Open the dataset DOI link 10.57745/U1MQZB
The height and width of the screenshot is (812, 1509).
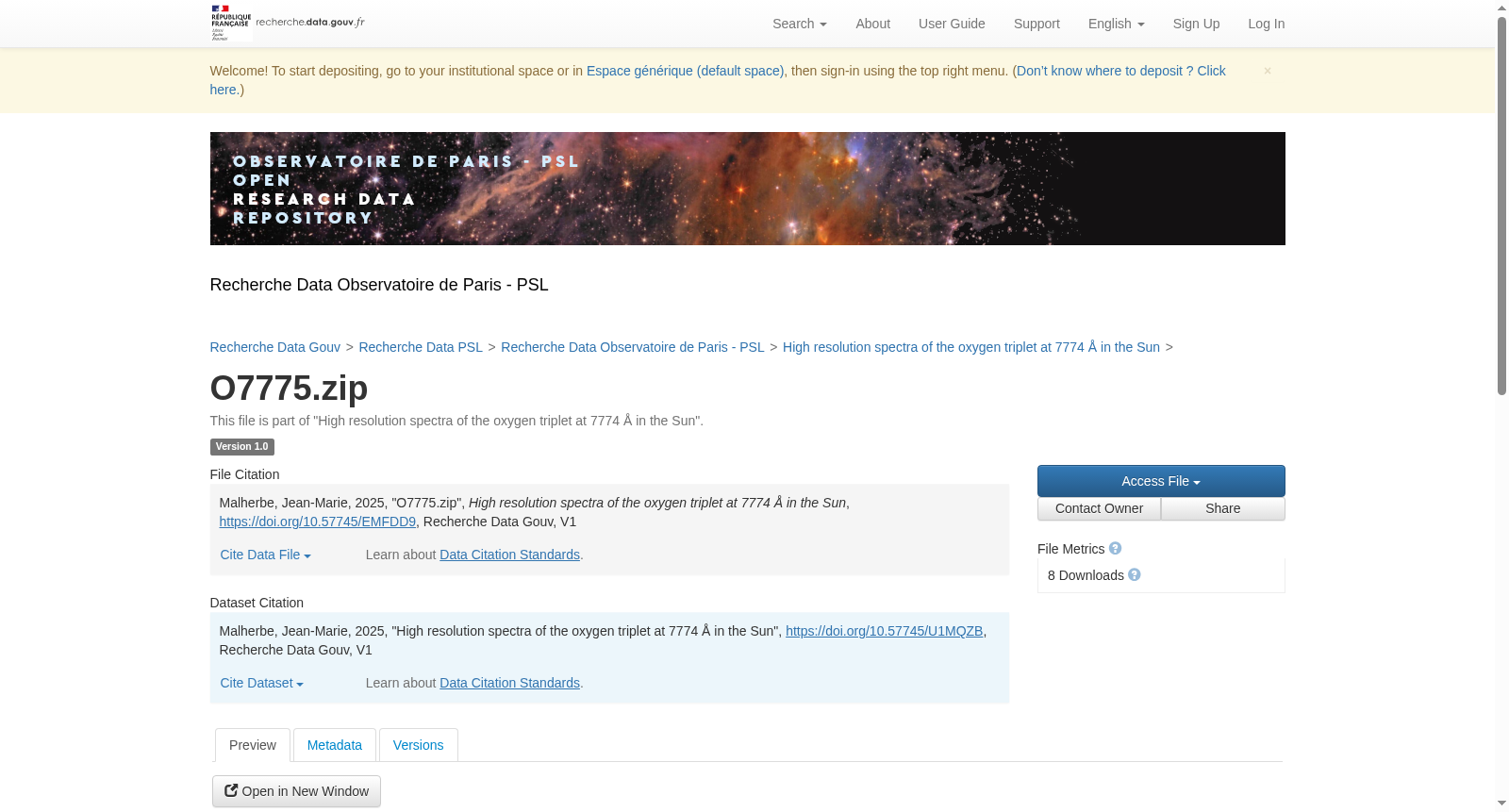tap(885, 631)
